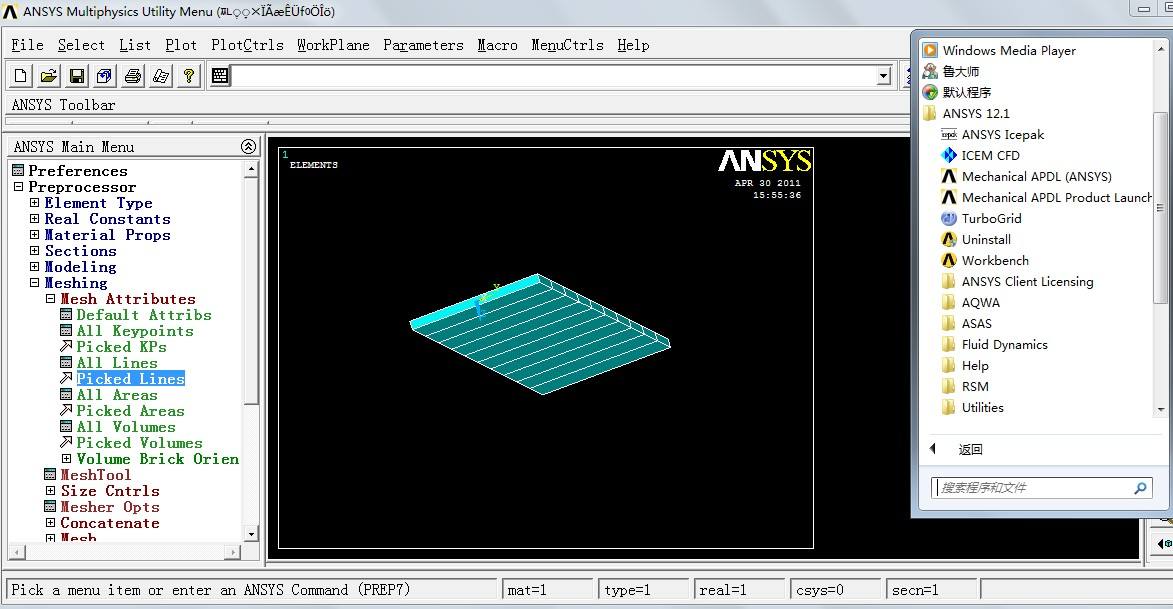Image resolution: width=1173 pixels, height=609 pixels.
Task: Open TurboGrid from start menu
Action: pos(991,218)
